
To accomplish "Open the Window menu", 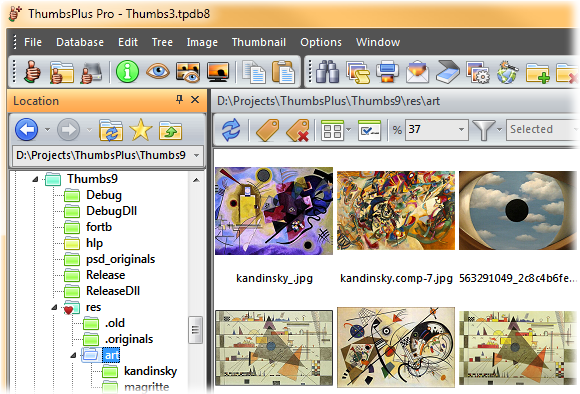I will point(378,42).
